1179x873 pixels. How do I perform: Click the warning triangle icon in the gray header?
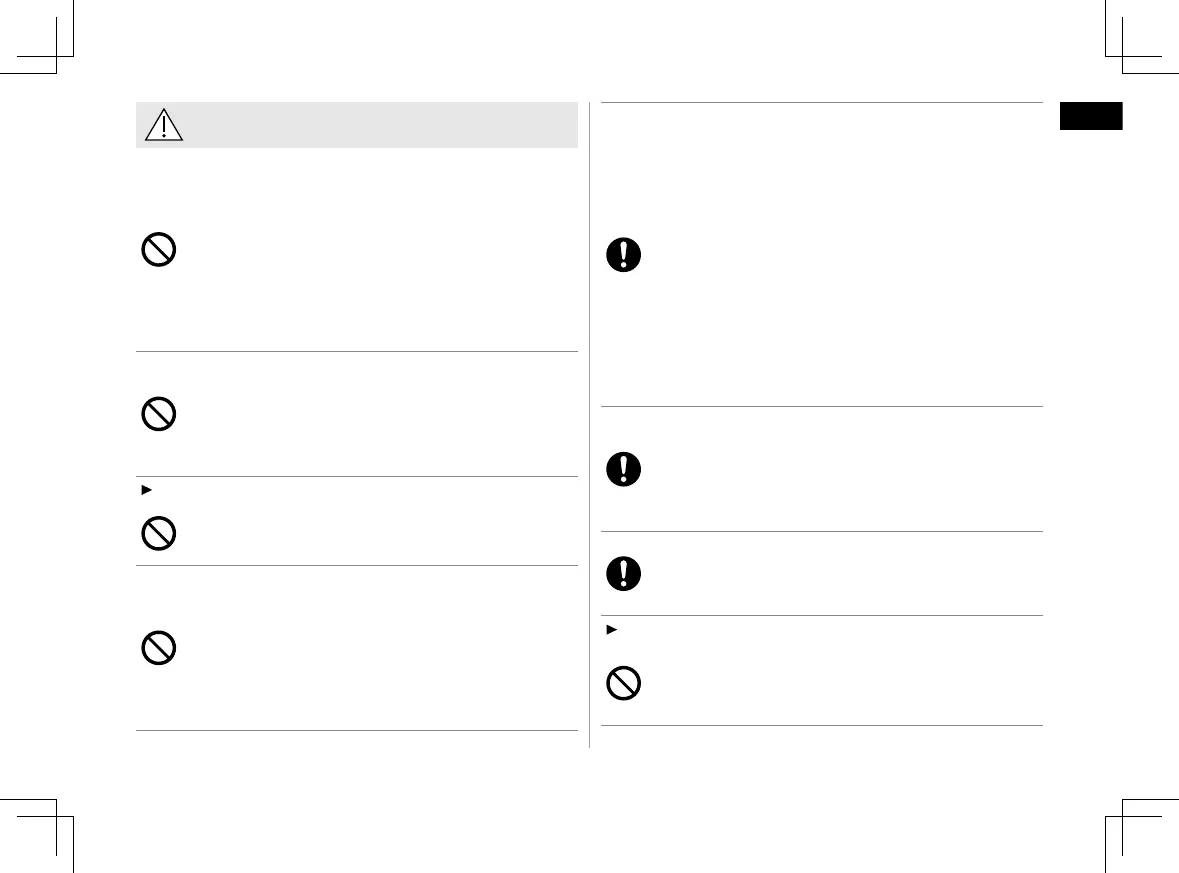coord(162,125)
